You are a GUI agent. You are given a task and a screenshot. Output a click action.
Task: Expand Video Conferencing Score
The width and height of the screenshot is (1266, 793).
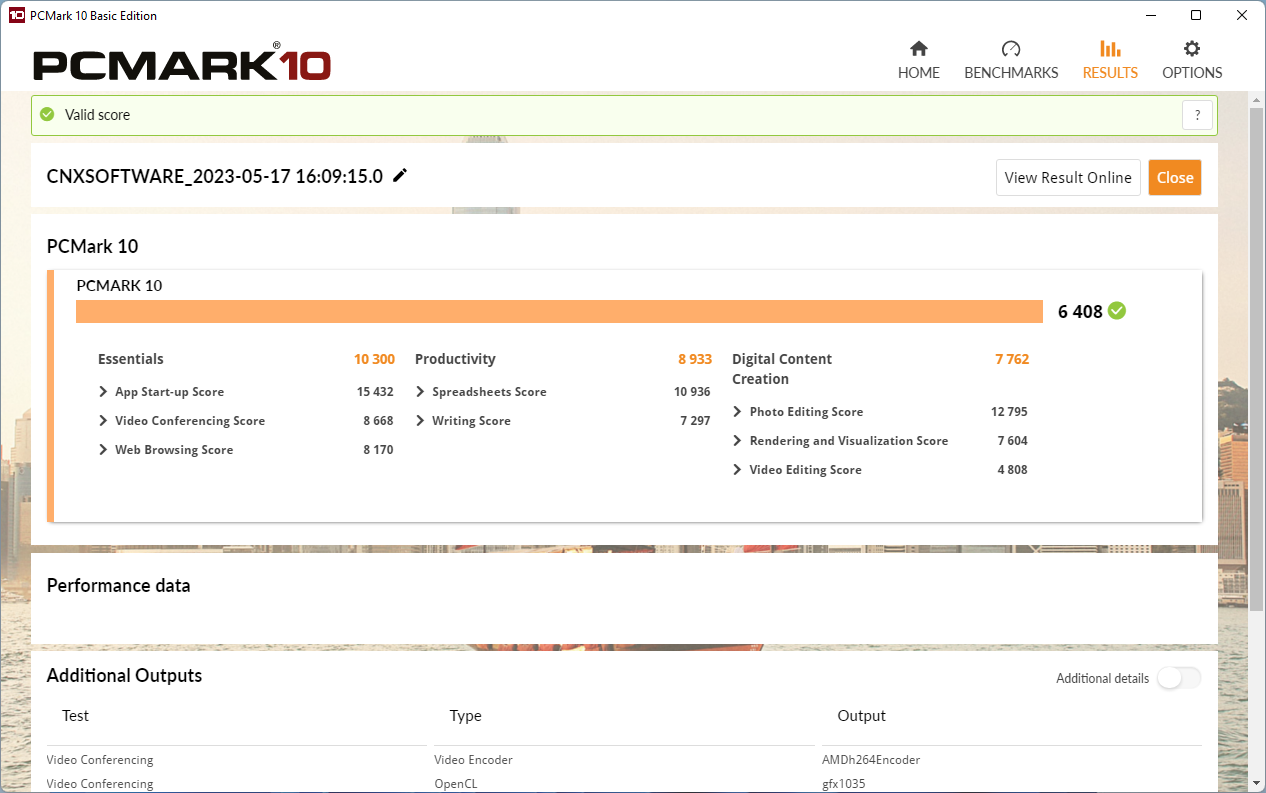pos(103,421)
